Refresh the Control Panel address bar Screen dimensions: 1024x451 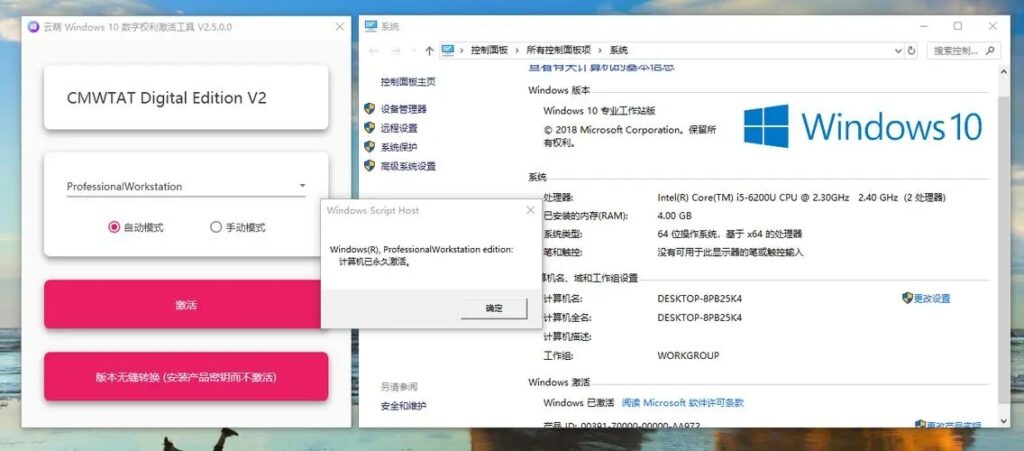[912, 50]
